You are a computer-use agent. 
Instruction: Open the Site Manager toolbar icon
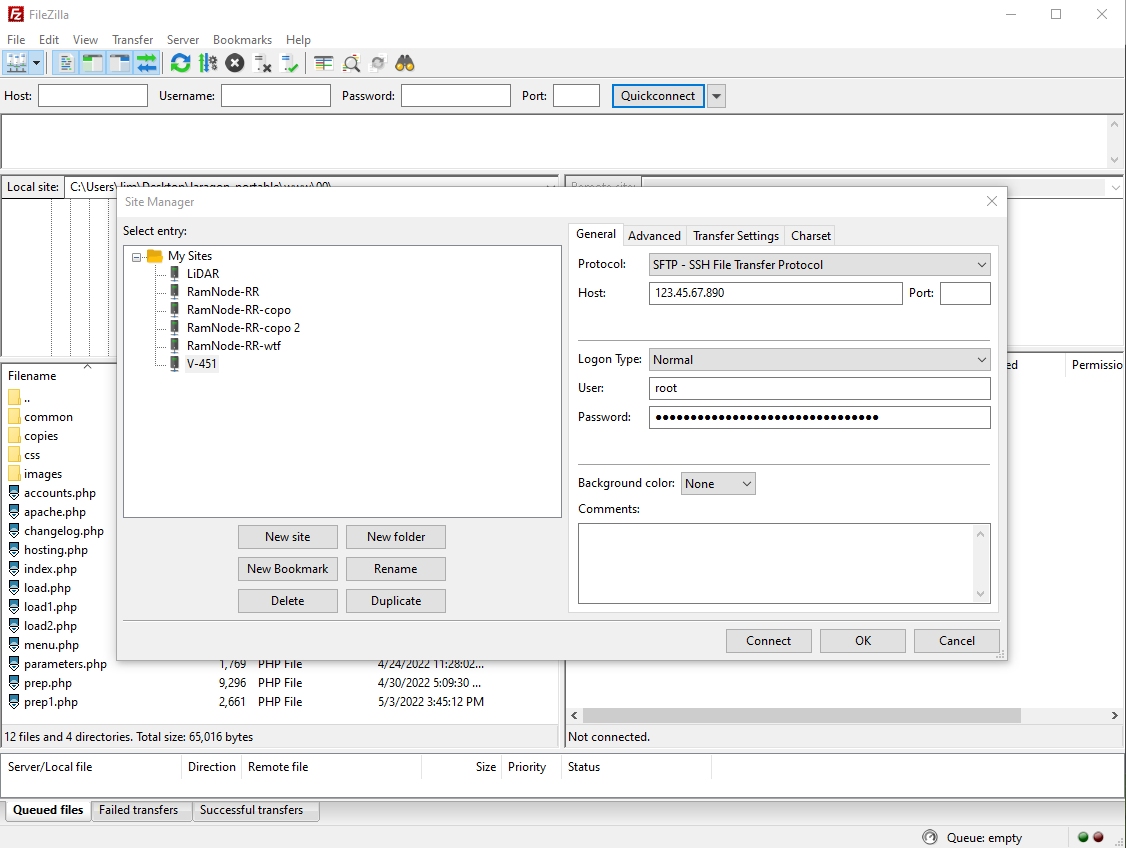tap(17, 63)
